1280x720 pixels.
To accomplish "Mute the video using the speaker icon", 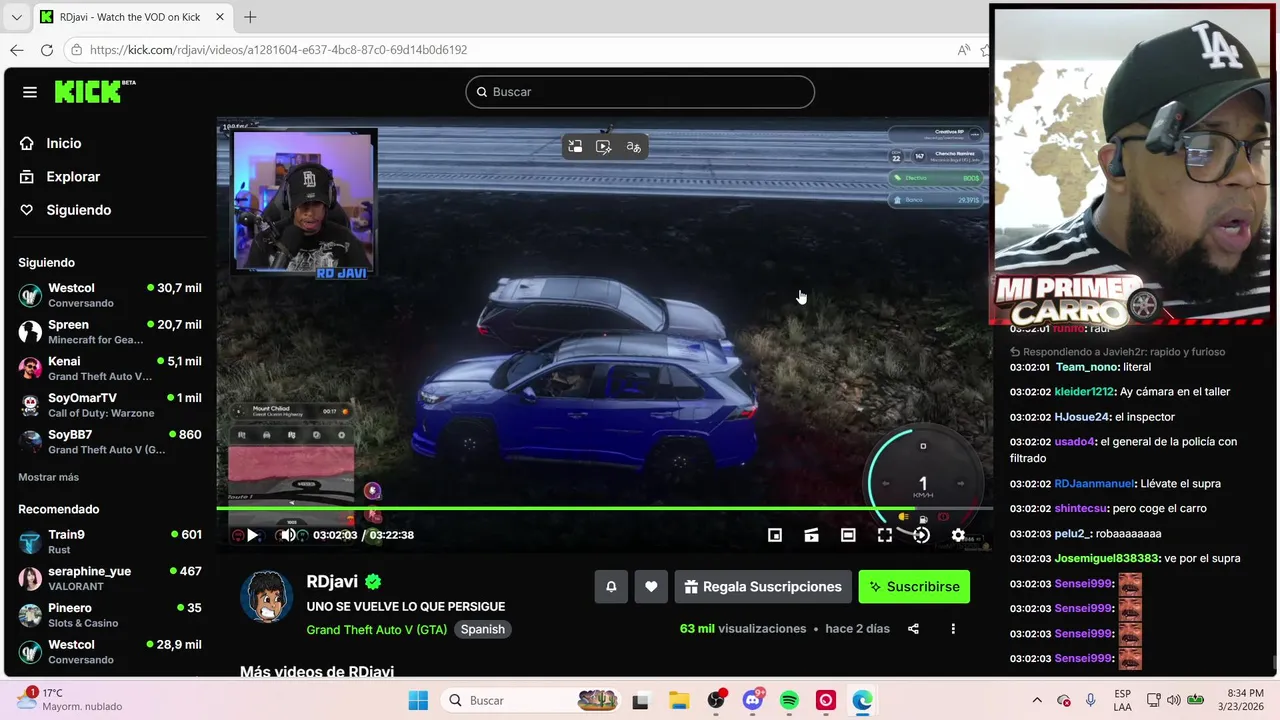I will 288,535.
